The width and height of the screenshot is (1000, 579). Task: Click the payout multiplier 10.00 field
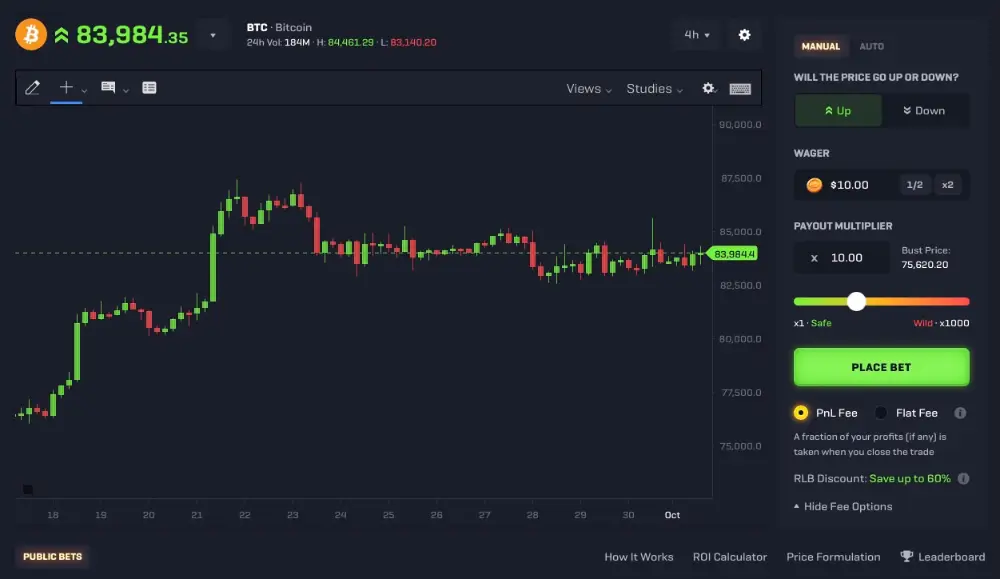click(x=842, y=258)
